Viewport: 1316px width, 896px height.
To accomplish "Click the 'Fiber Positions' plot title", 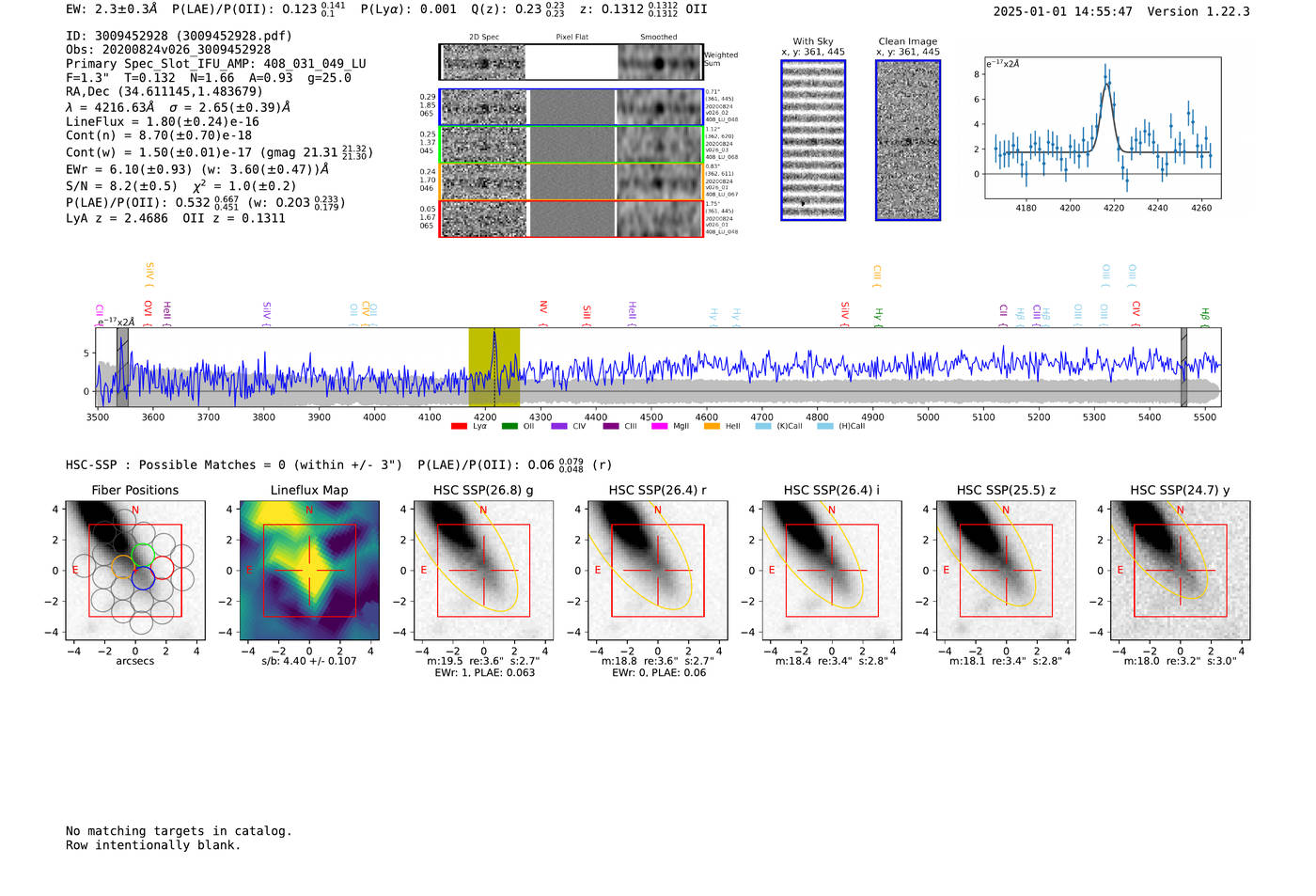I will point(134,490).
